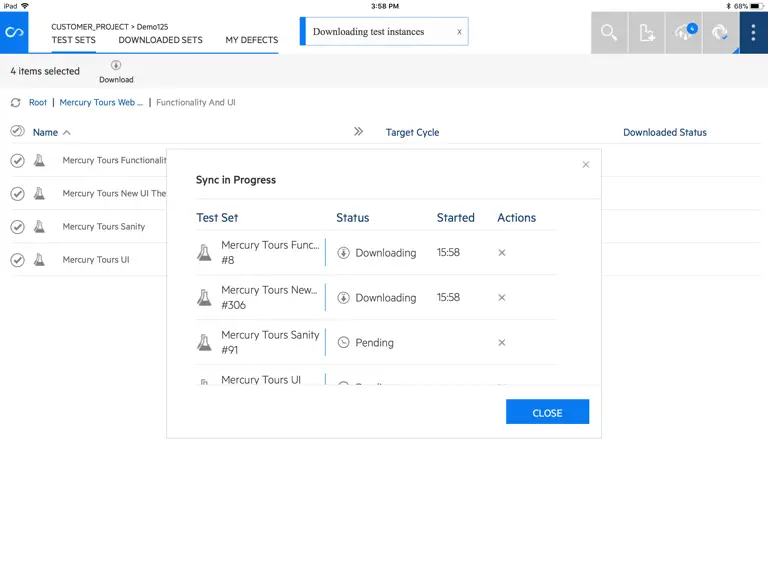Open the three-dot overflow menu

(753, 33)
